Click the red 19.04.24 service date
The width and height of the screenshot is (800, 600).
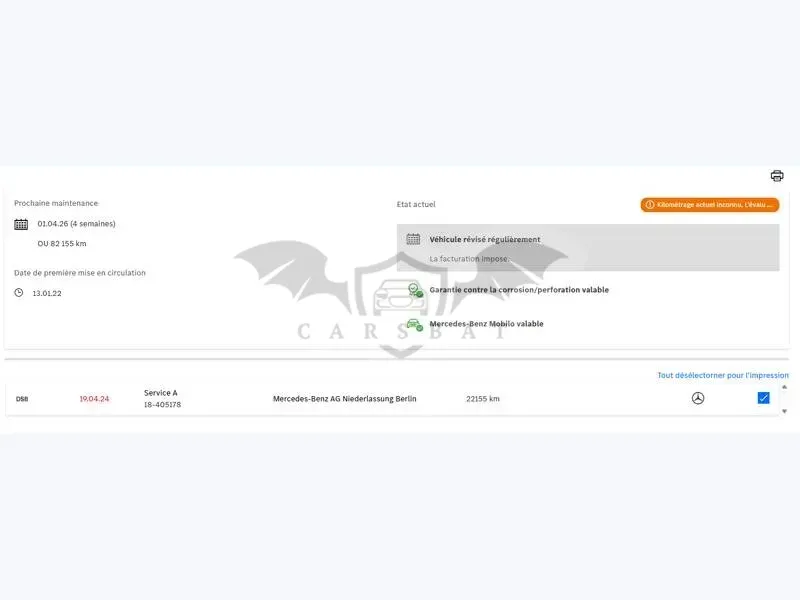(x=94, y=398)
